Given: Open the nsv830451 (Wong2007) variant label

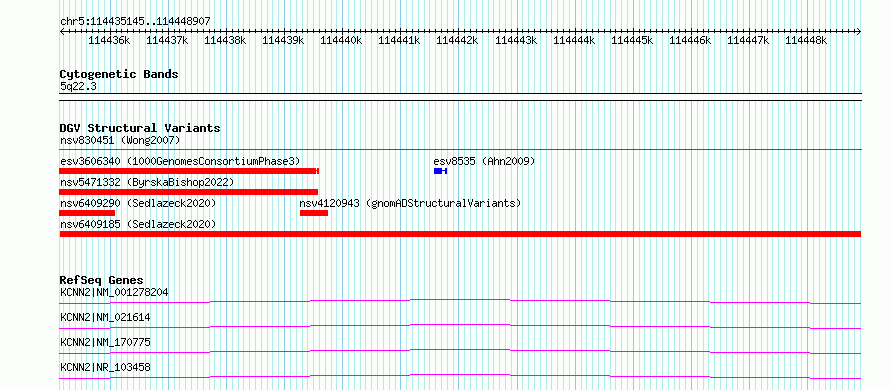Looking at the screenshot, I should [120, 140].
